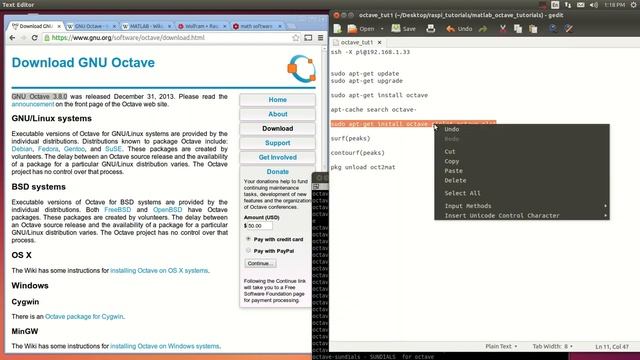Click the Paste clipboard icon in gedit
This screenshot has width=640, height=360.
click(x=533, y=29)
